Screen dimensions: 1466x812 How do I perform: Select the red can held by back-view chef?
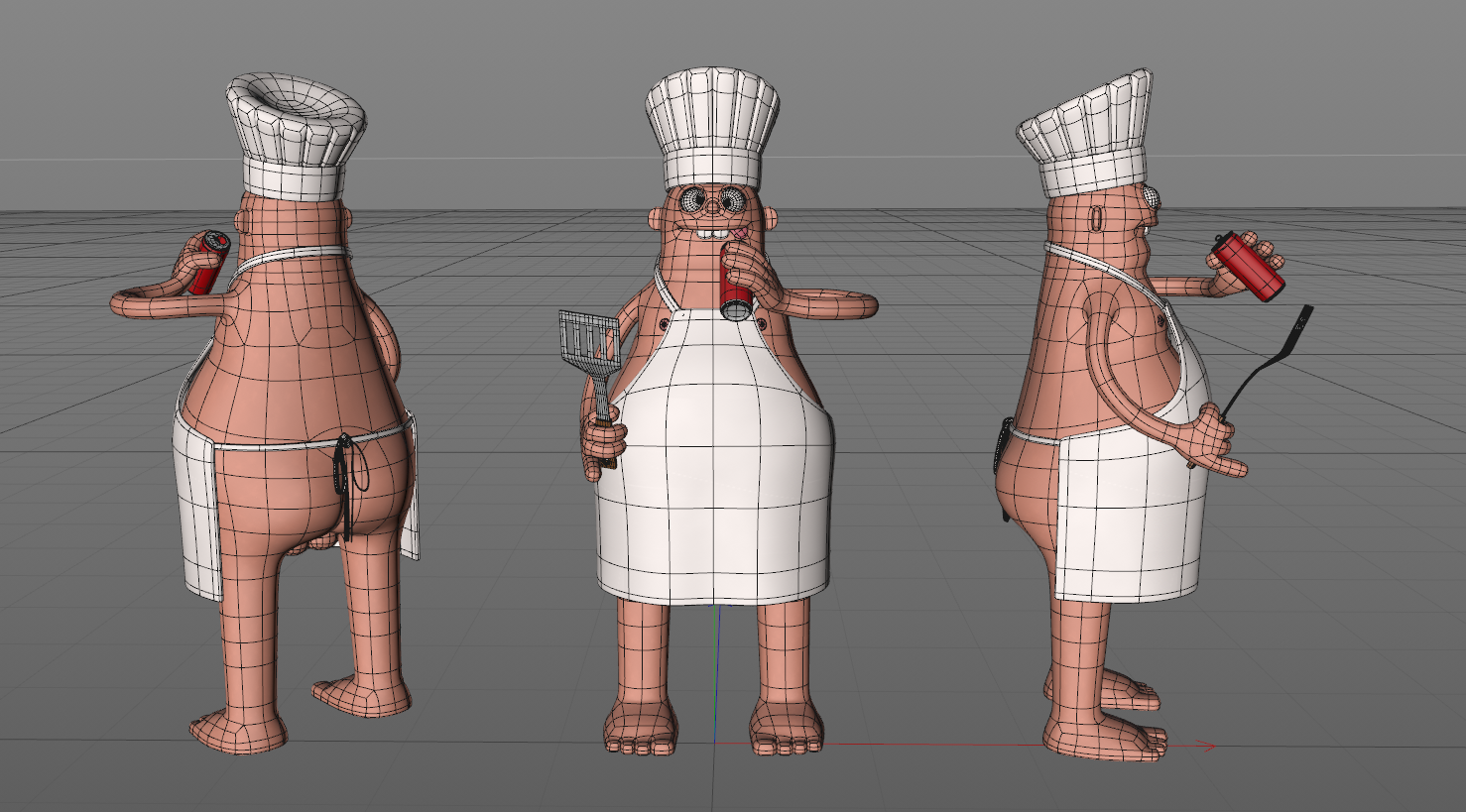click(x=208, y=262)
